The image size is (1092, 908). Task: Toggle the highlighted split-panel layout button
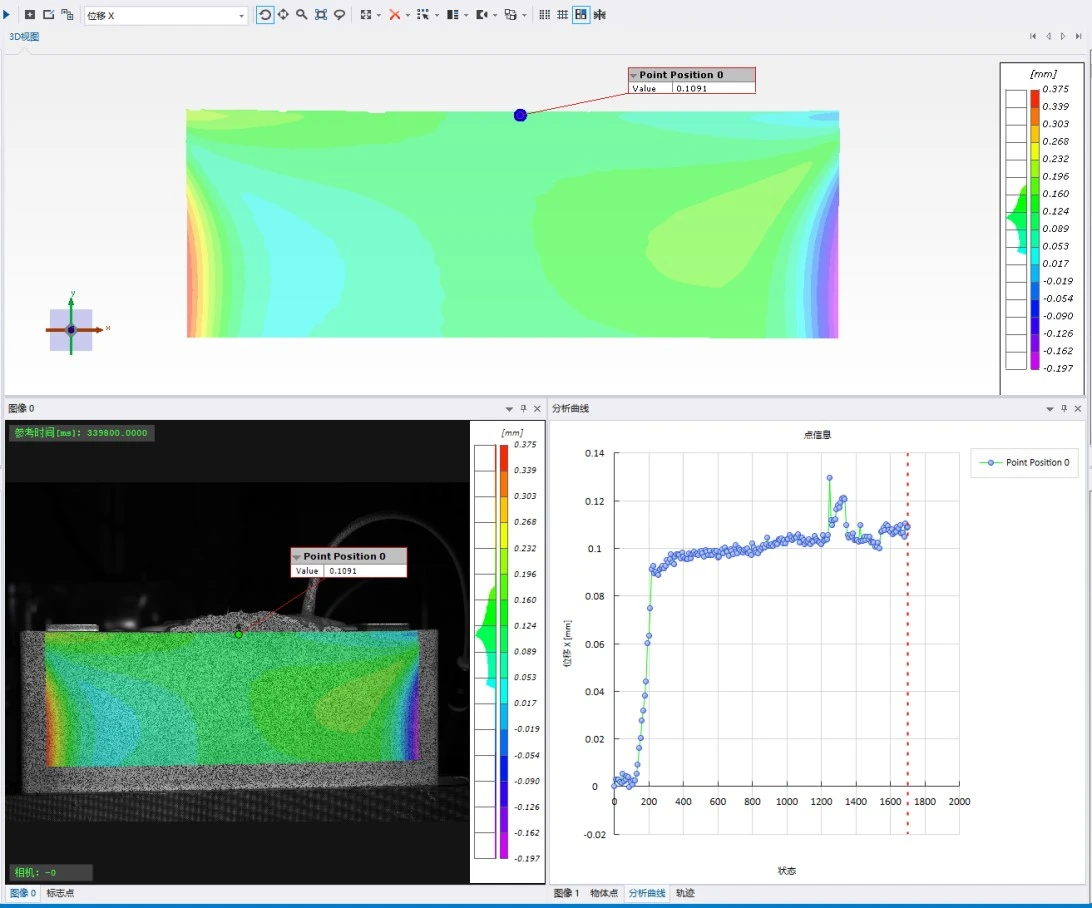(x=581, y=15)
